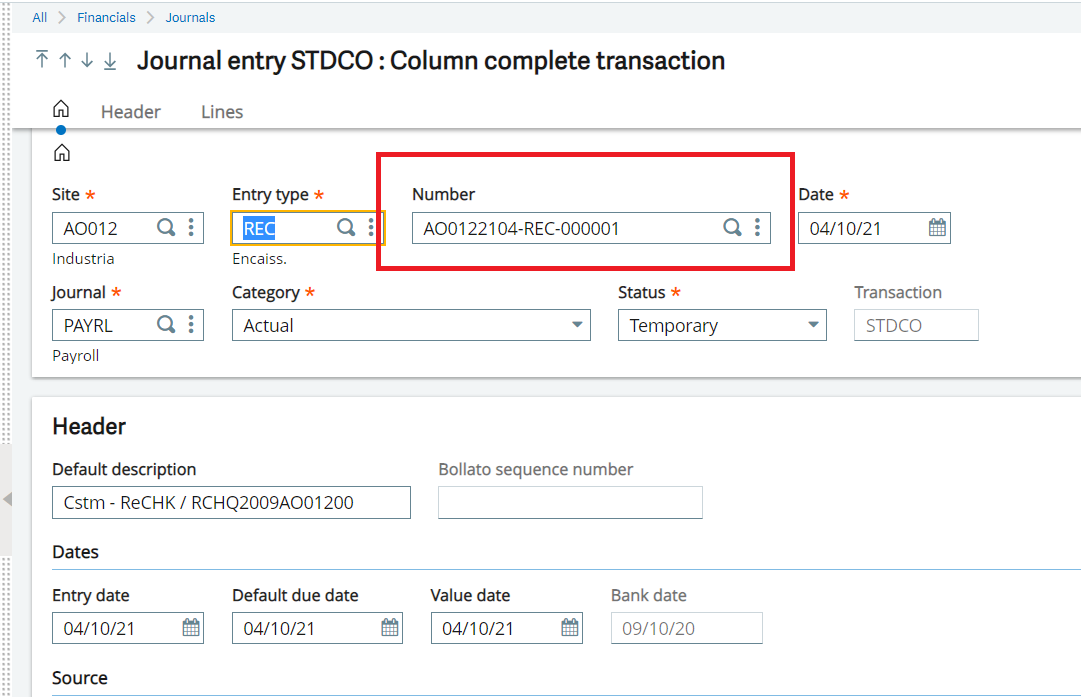Open the Category dropdown showing Actual
Screen dimensions: 1081x697
(411, 325)
